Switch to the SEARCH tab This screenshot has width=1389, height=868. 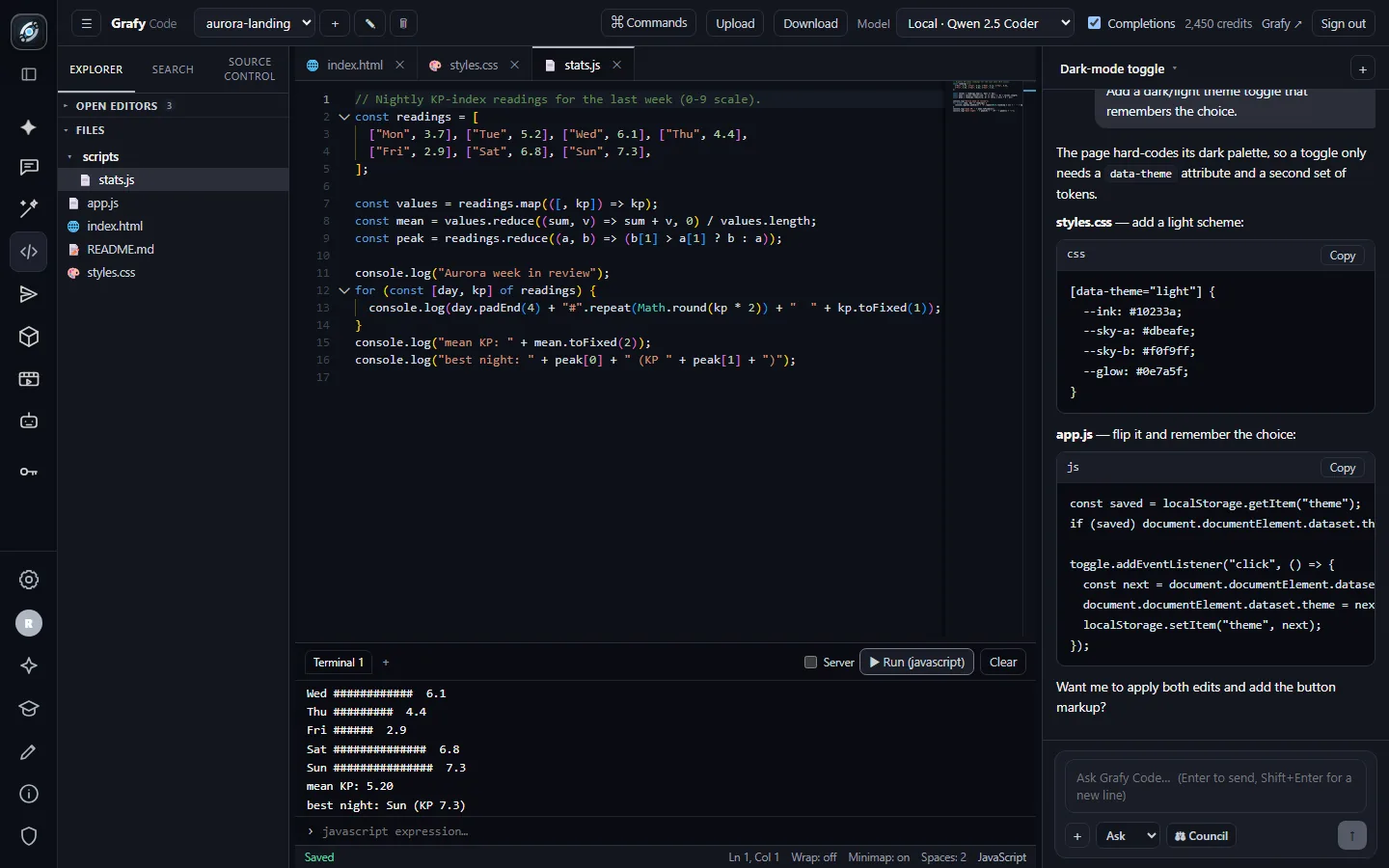click(x=173, y=69)
